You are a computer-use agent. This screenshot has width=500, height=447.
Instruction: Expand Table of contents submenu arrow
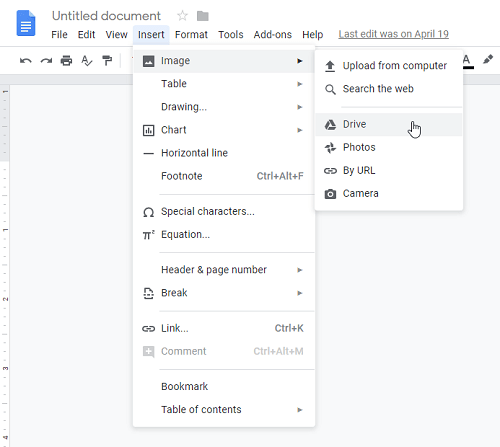pos(300,410)
